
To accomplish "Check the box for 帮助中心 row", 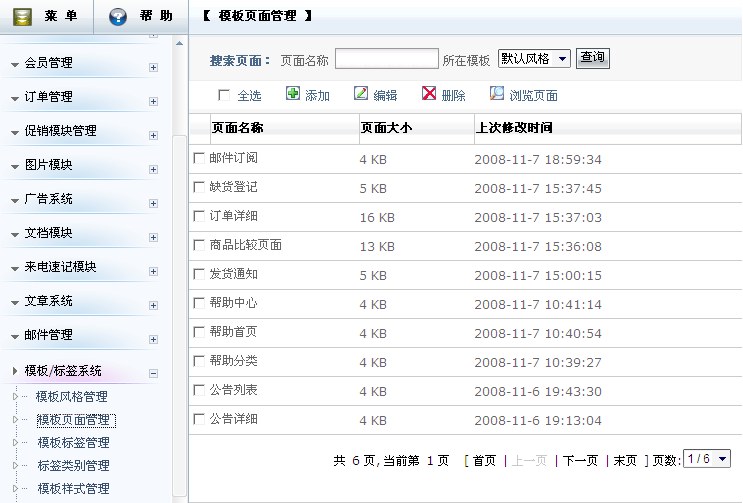I will pyautogui.click(x=199, y=303).
